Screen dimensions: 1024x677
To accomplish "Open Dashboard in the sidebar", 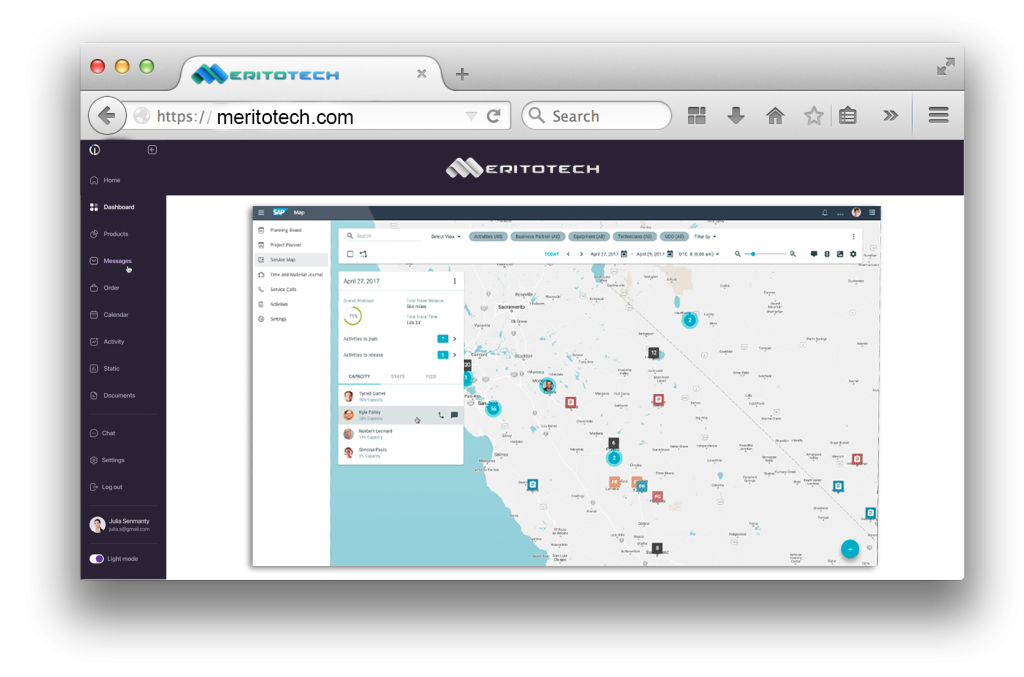I will (x=112, y=207).
